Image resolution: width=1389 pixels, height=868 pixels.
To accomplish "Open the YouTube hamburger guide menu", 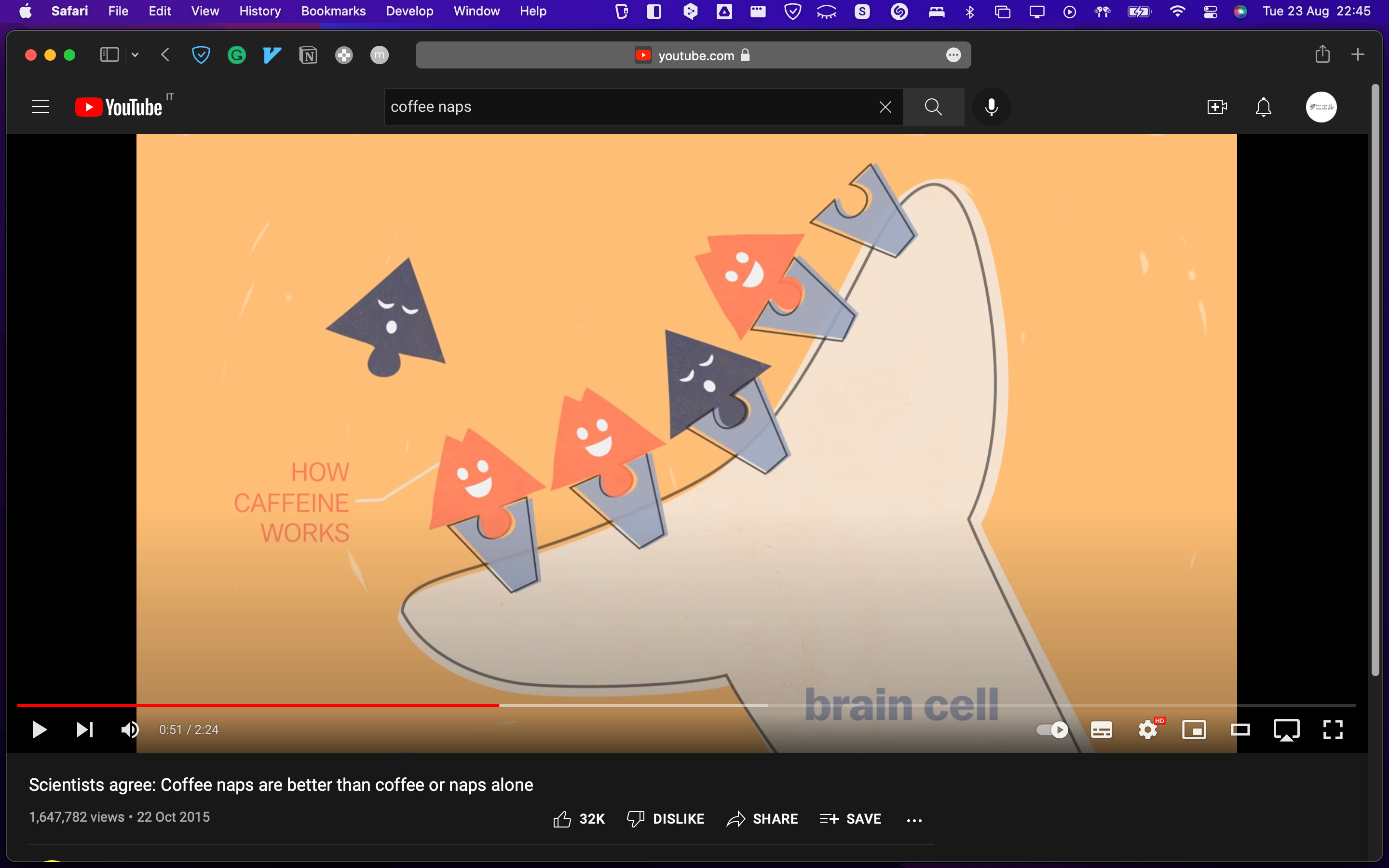I will (40, 107).
